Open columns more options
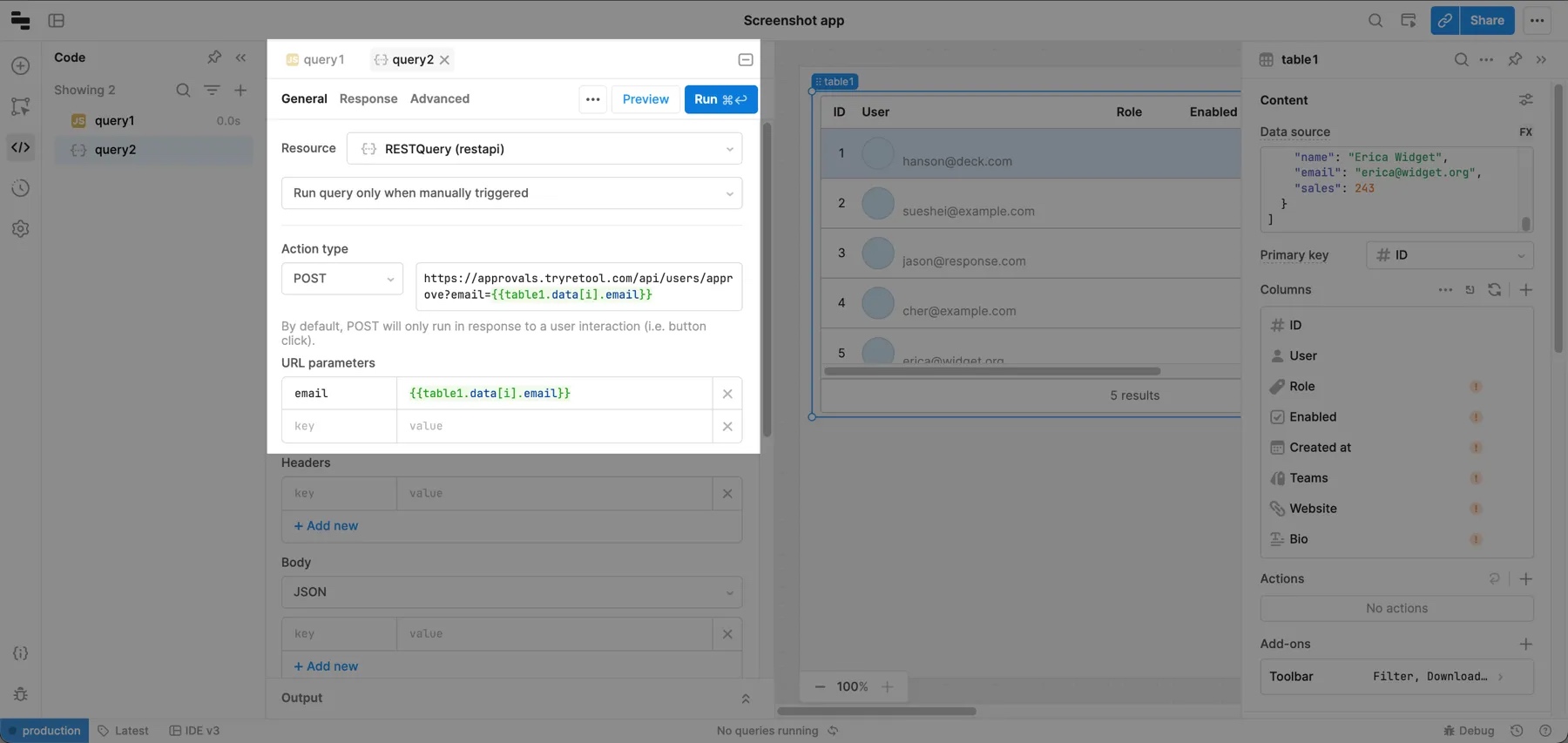1568x743 pixels. 1445,290
